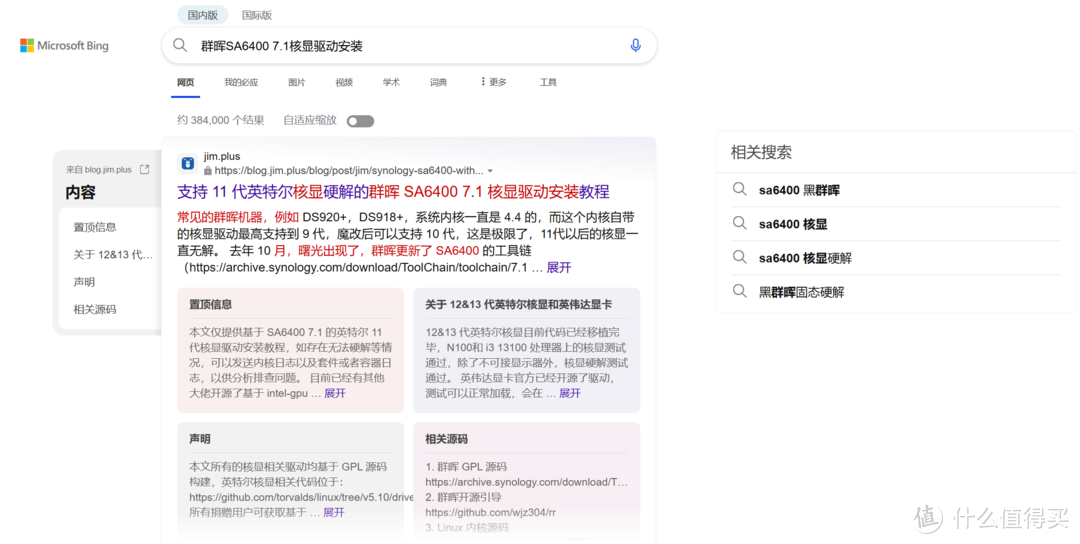Expand the 关于 12&13 代英特尔核显 card text
Viewport: 1080px width, 544px height.
tap(570, 393)
